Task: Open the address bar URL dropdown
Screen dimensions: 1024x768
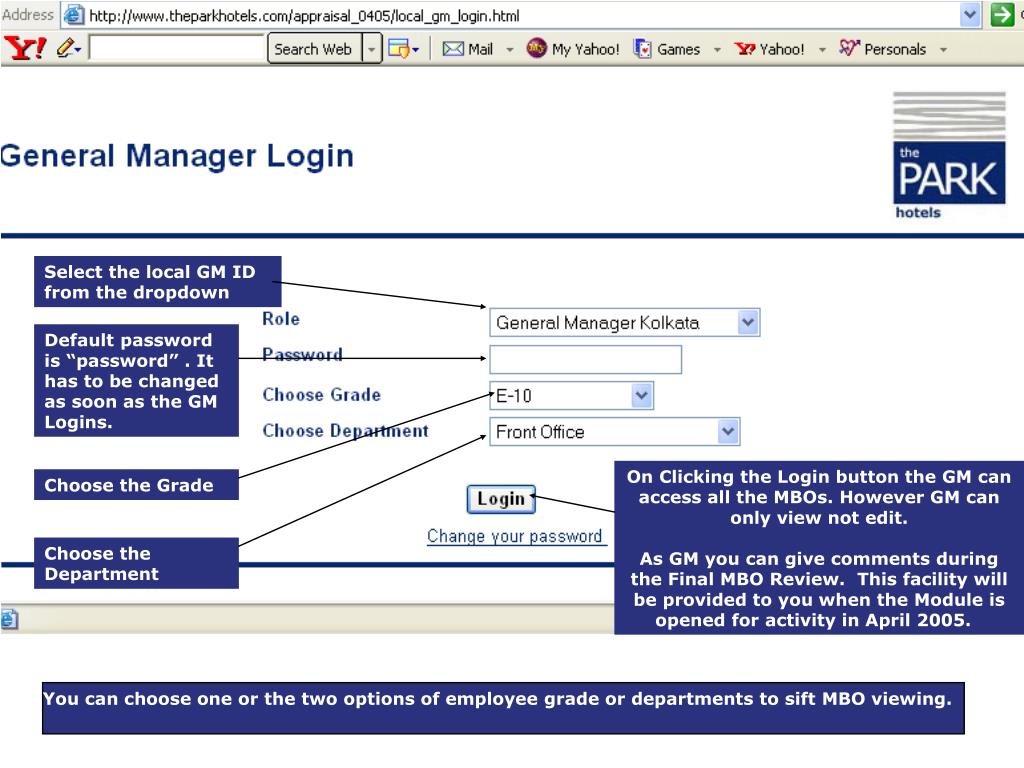Action: click(x=970, y=14)
